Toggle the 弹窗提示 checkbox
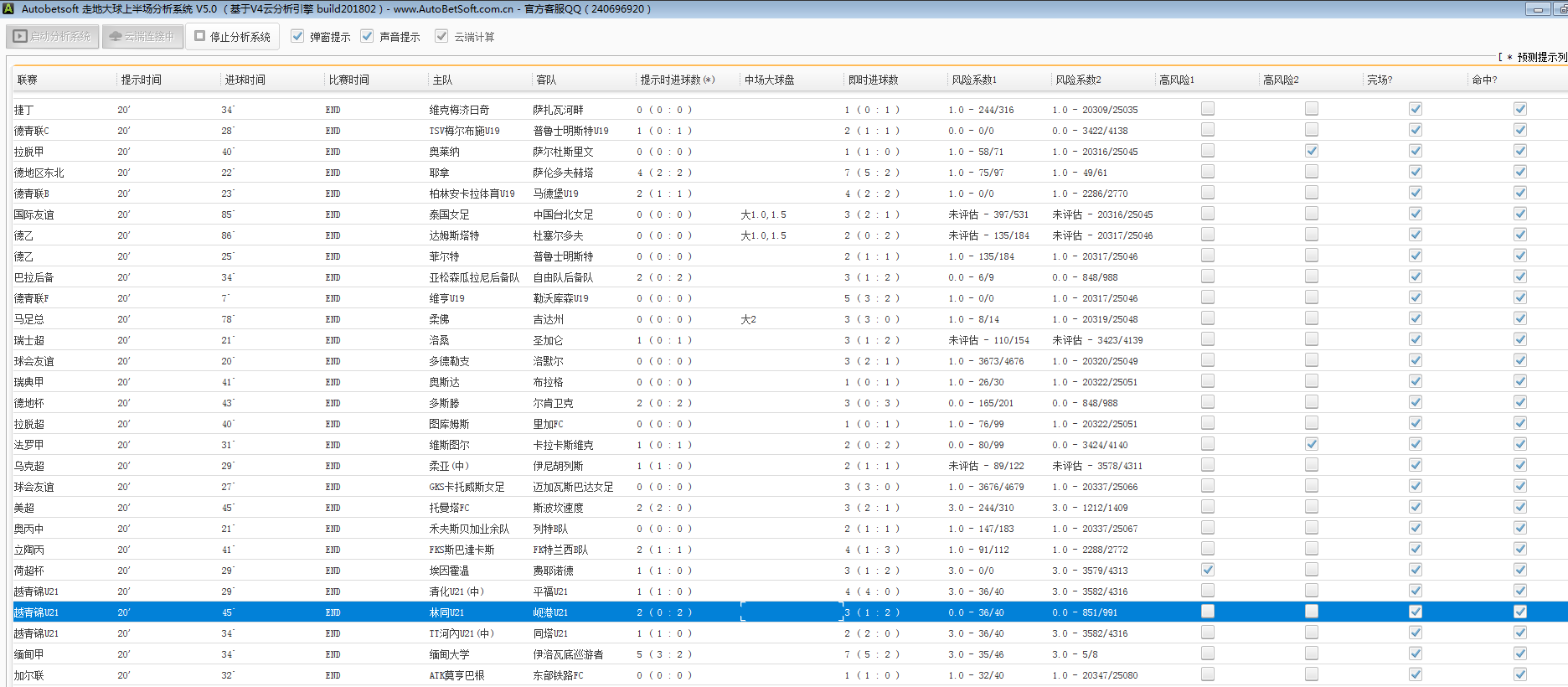The height and width of the screenshot is (687, 1568). pos(297,36)
